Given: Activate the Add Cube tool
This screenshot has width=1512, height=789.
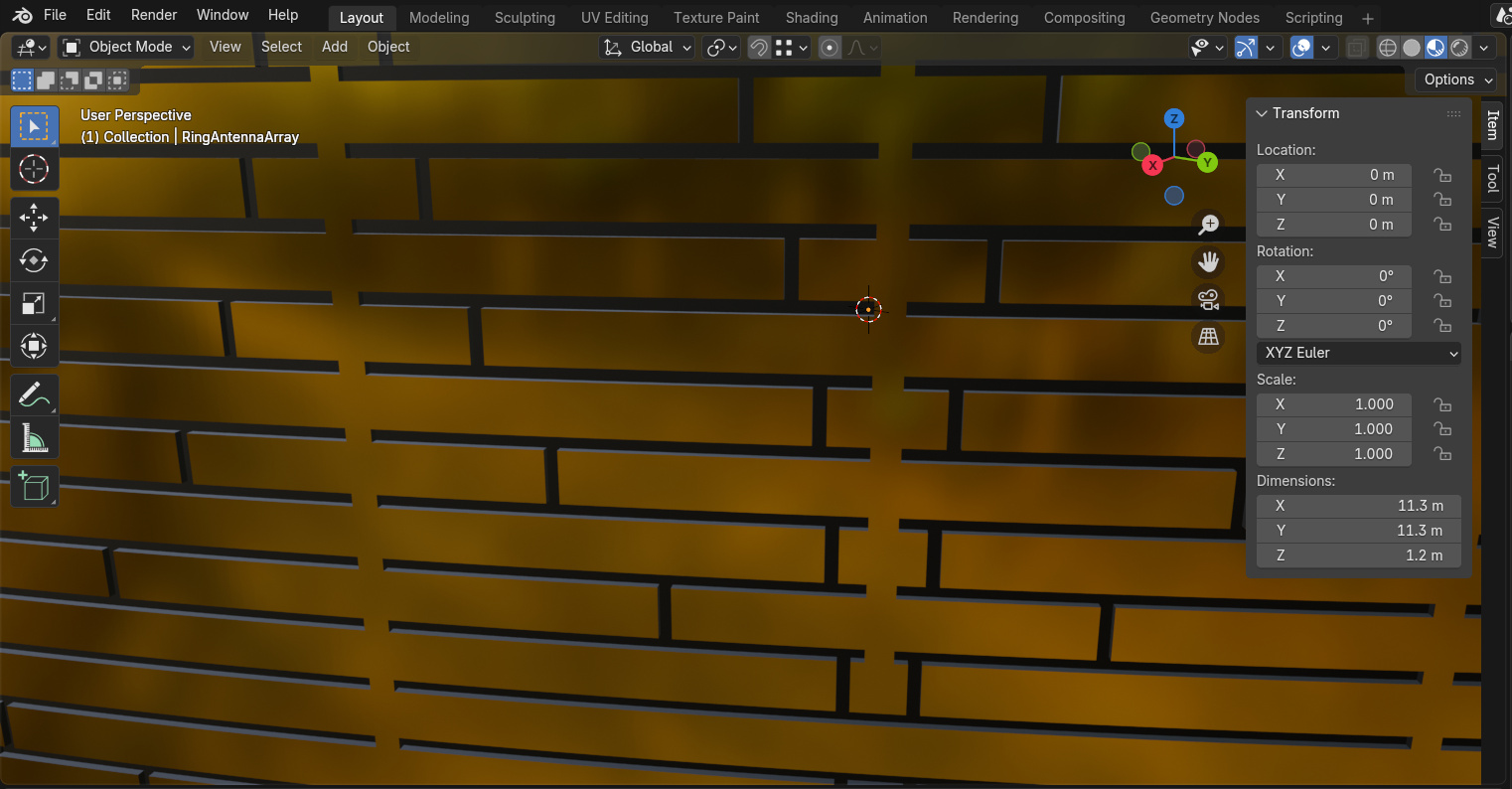Looking at the screenshot, I should (34, 486).
